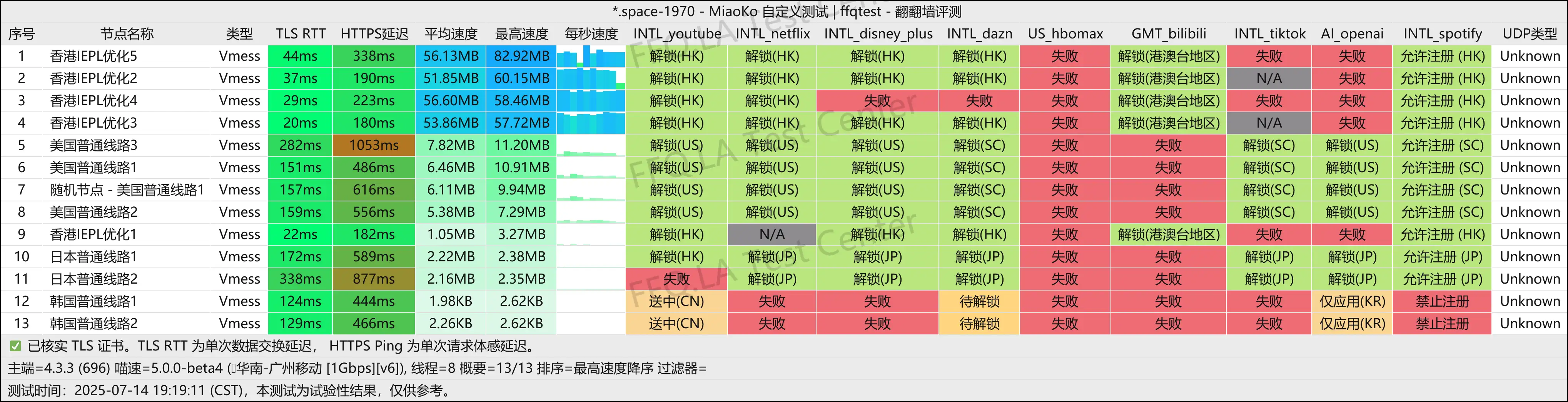The height and width of the screenshot is (402, 1568).
Task: Click the 1053ms HTTPS delay cell
Action: 374,145
